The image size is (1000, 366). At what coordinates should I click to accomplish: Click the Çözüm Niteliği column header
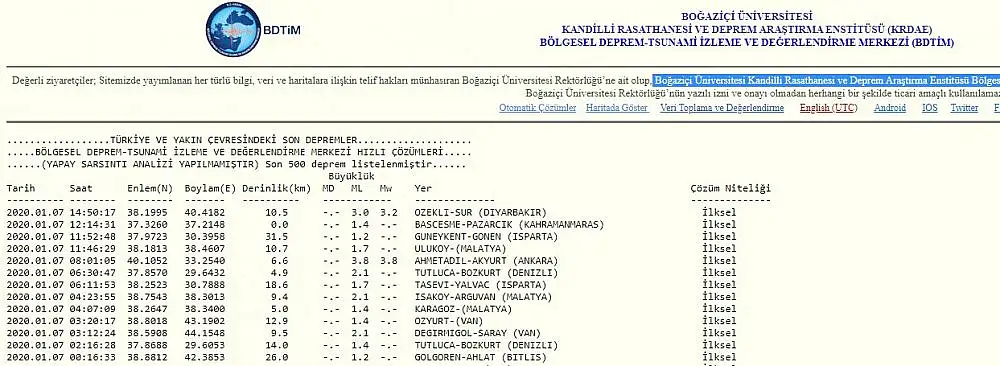[731, 188]
